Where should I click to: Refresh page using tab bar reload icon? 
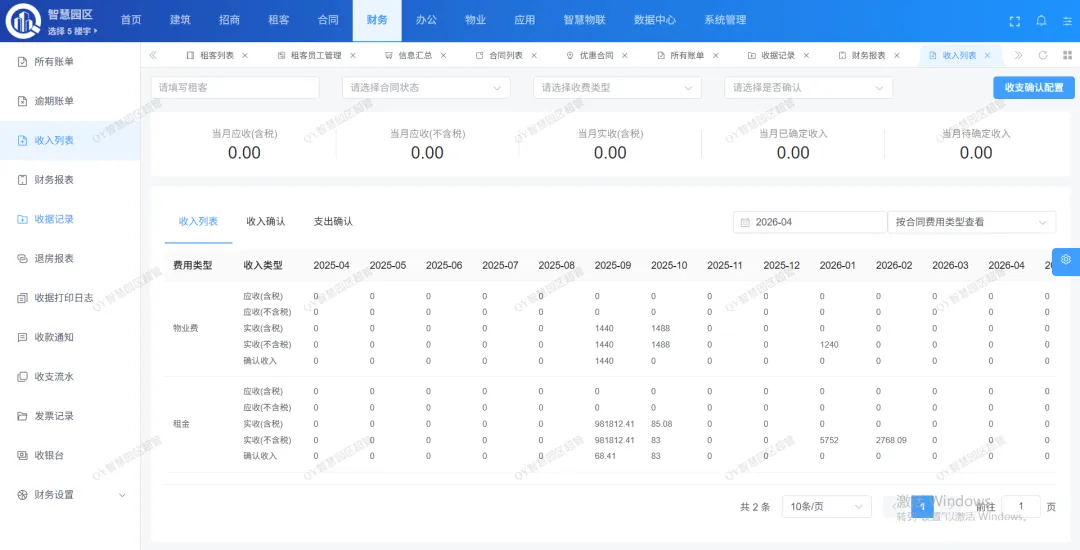(x=1043, y=55)
